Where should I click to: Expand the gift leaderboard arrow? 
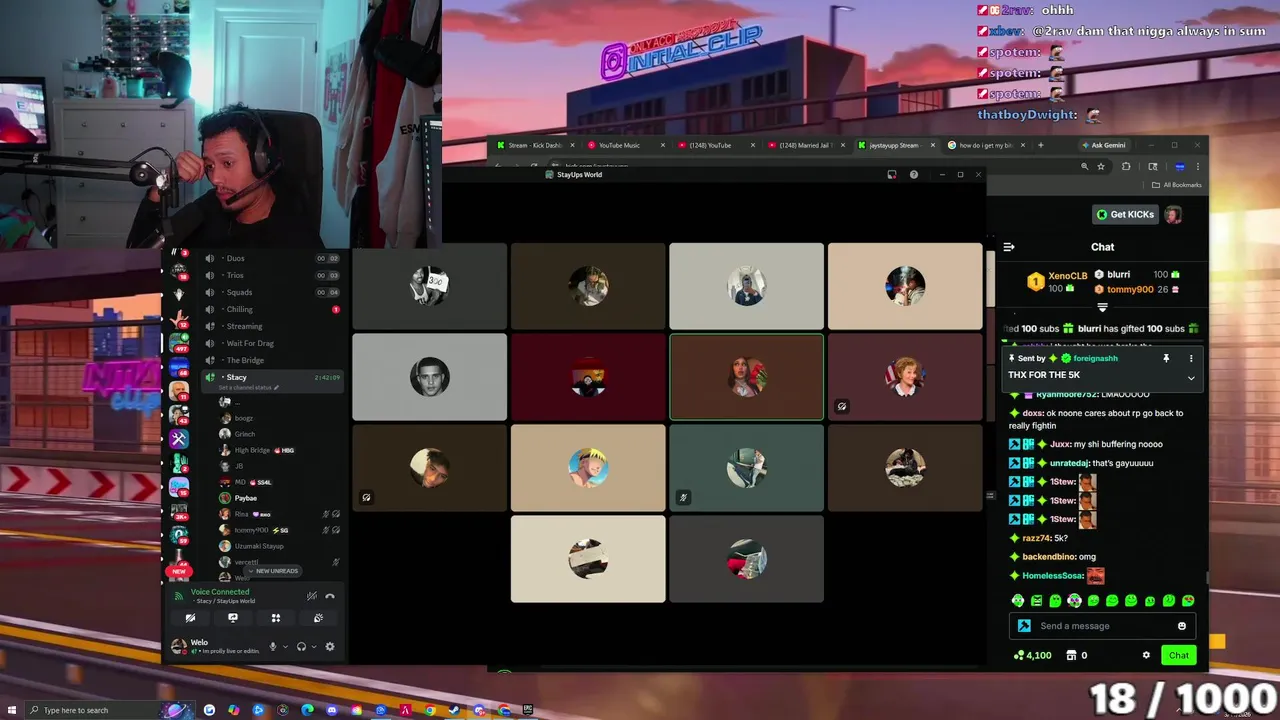click(x=1102, y=308)
